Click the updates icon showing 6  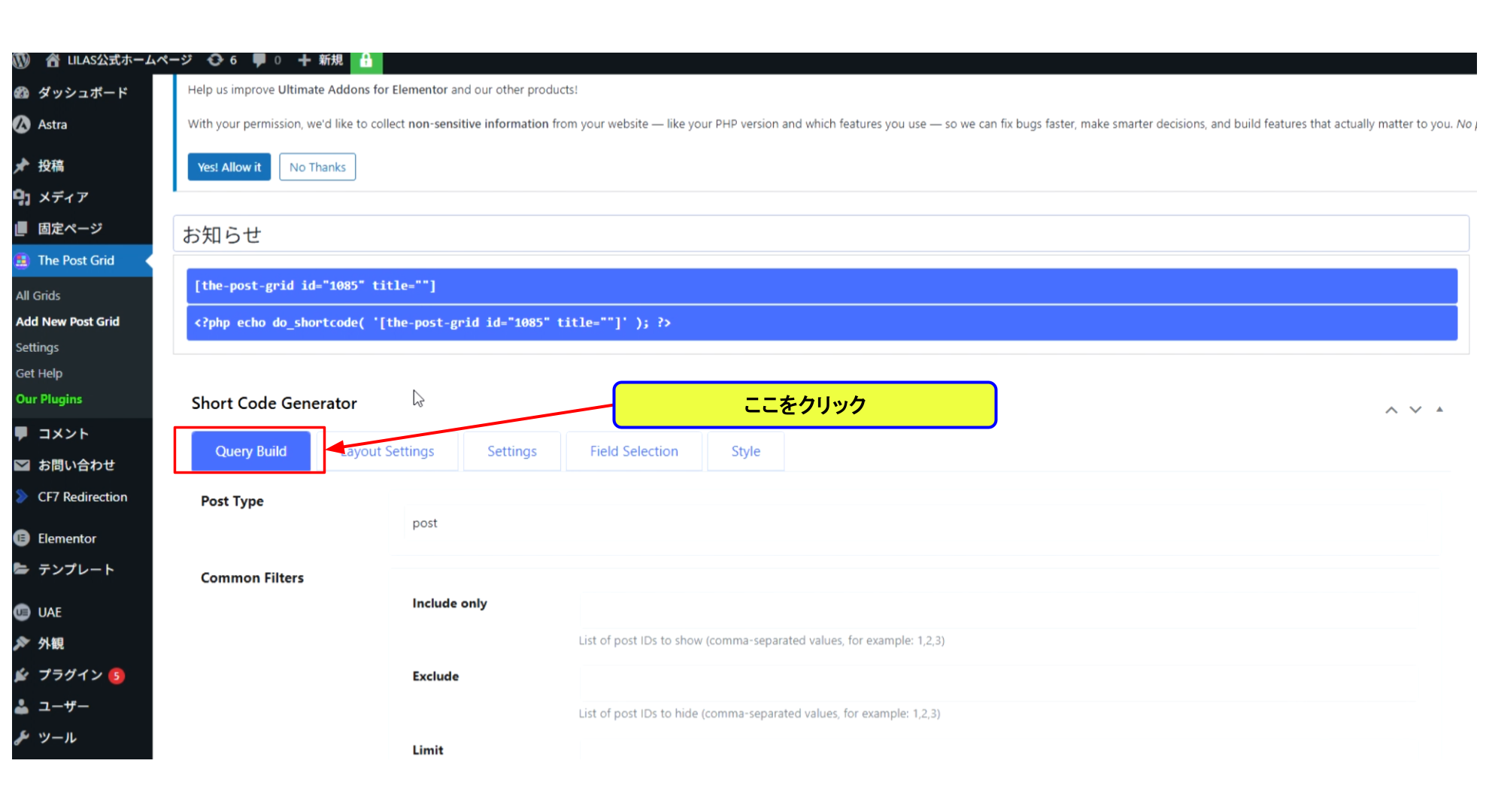pyautogui.click(x=215, y=60)
